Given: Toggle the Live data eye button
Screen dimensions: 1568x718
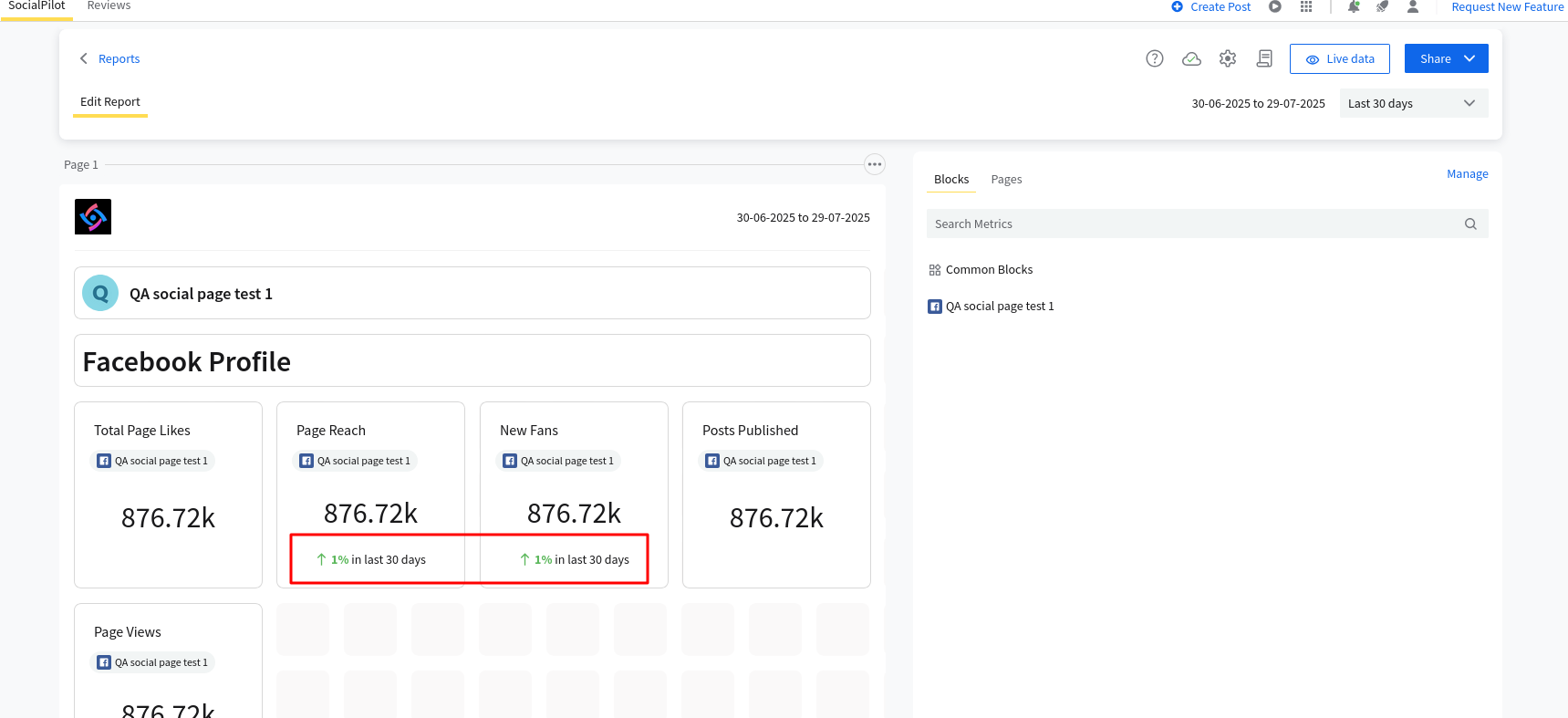Looking at the screenshot, I should (1339, 58).
